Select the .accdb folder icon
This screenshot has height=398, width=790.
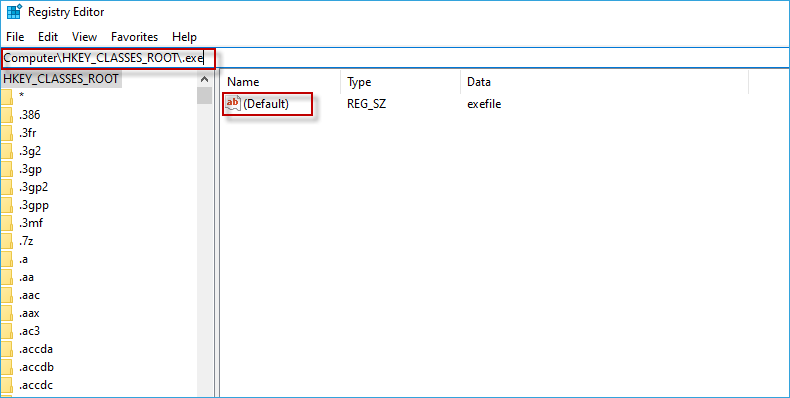(x=6, y=367)
